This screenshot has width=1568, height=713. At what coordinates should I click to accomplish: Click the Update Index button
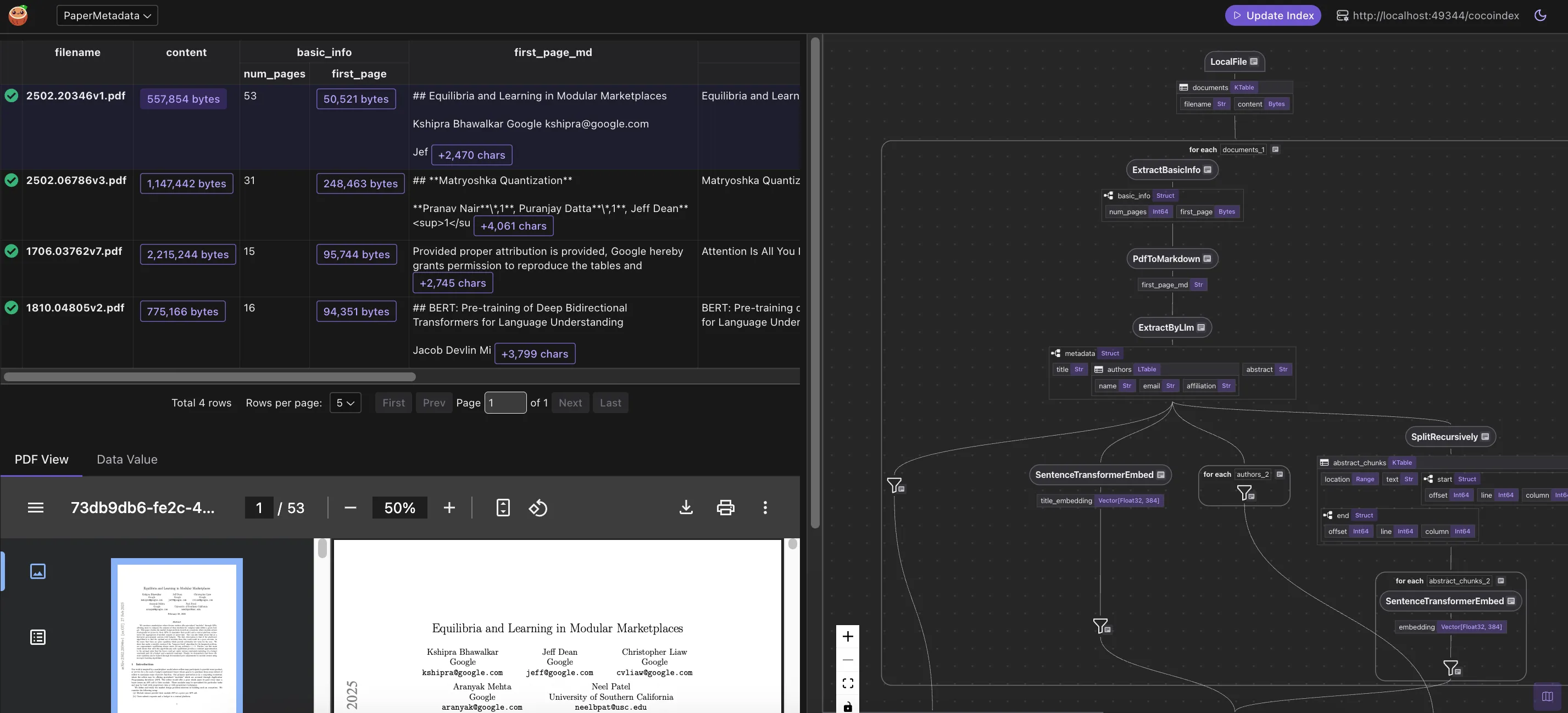(x=1273, y=15)
